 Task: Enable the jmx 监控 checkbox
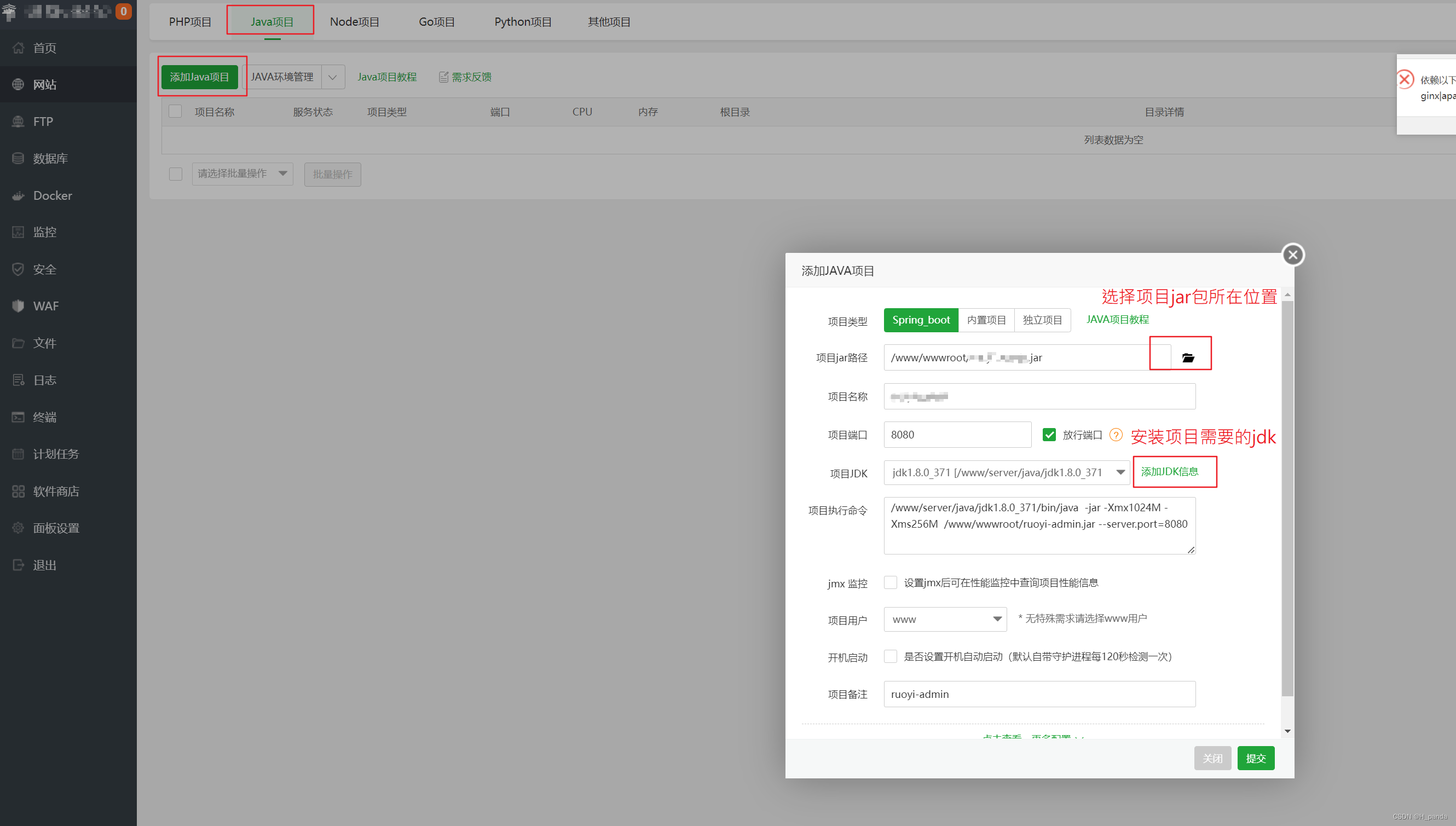click(x=891, y=582)
